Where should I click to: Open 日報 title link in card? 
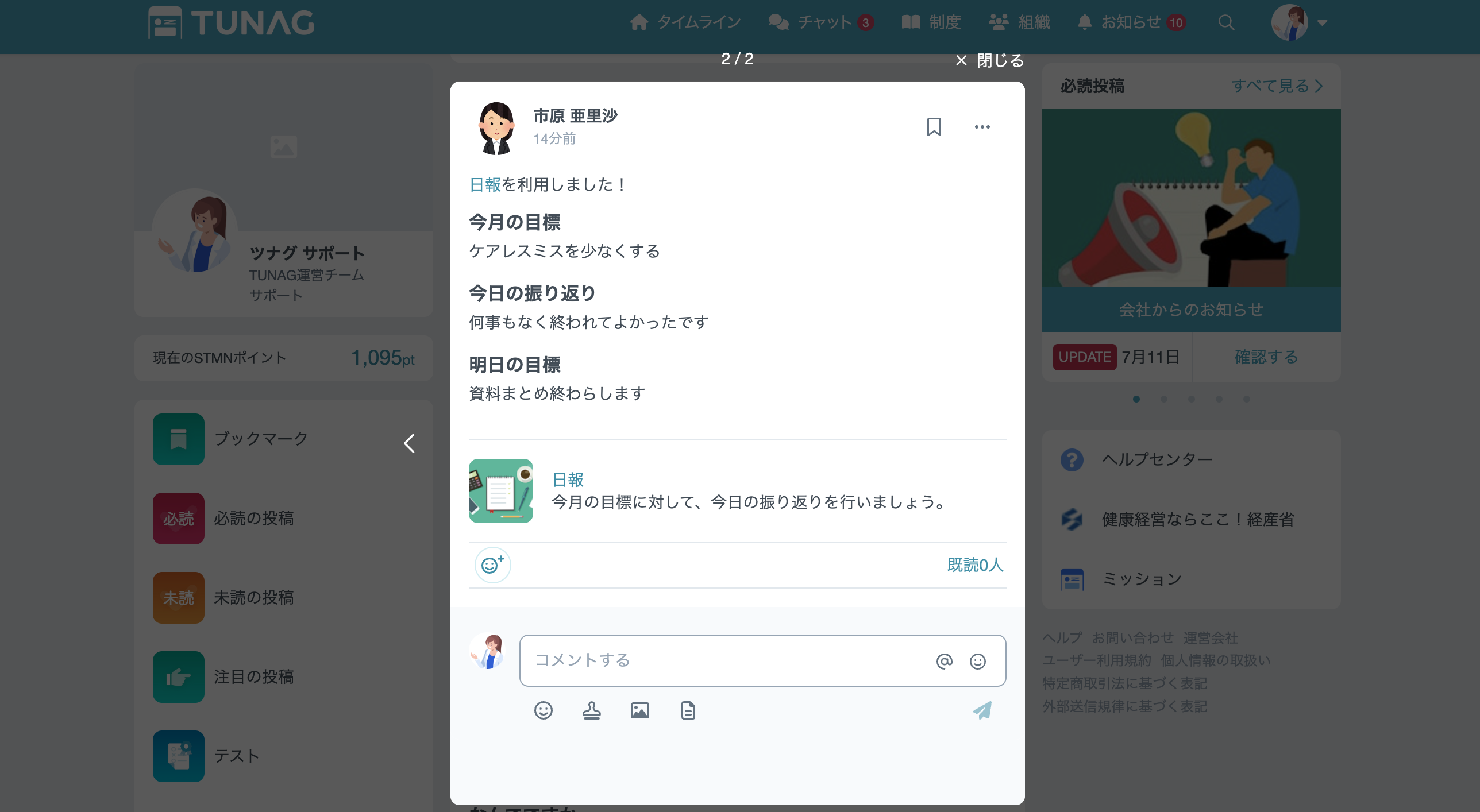click(568, 480)
